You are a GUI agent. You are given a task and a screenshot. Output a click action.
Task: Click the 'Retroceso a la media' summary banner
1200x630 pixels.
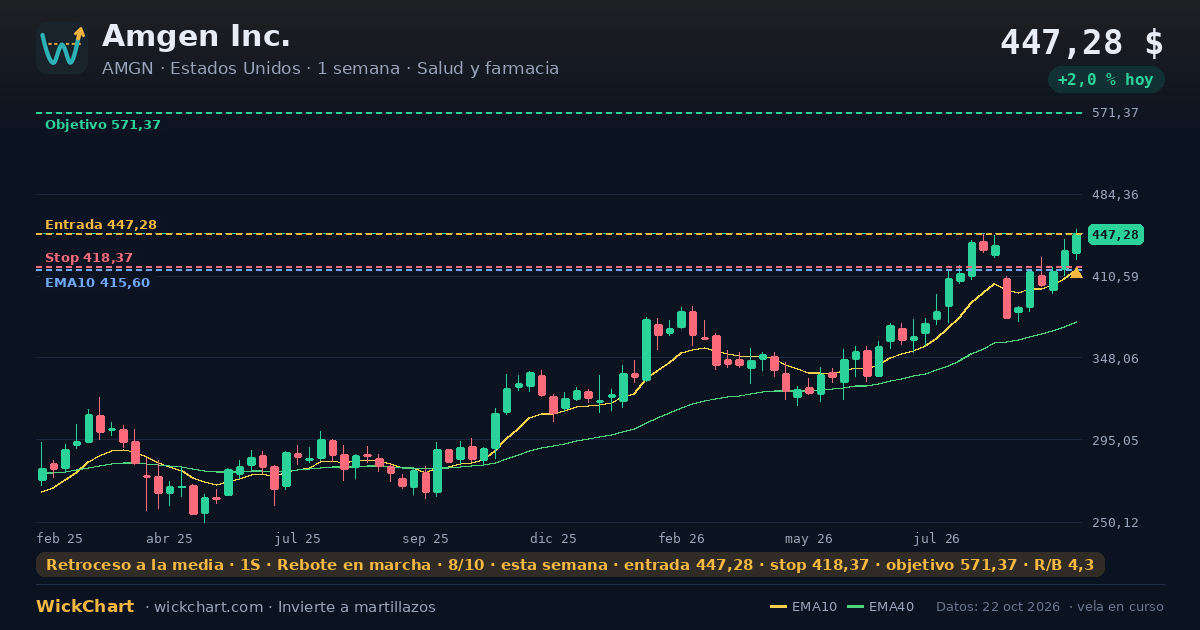pos(570,565)
